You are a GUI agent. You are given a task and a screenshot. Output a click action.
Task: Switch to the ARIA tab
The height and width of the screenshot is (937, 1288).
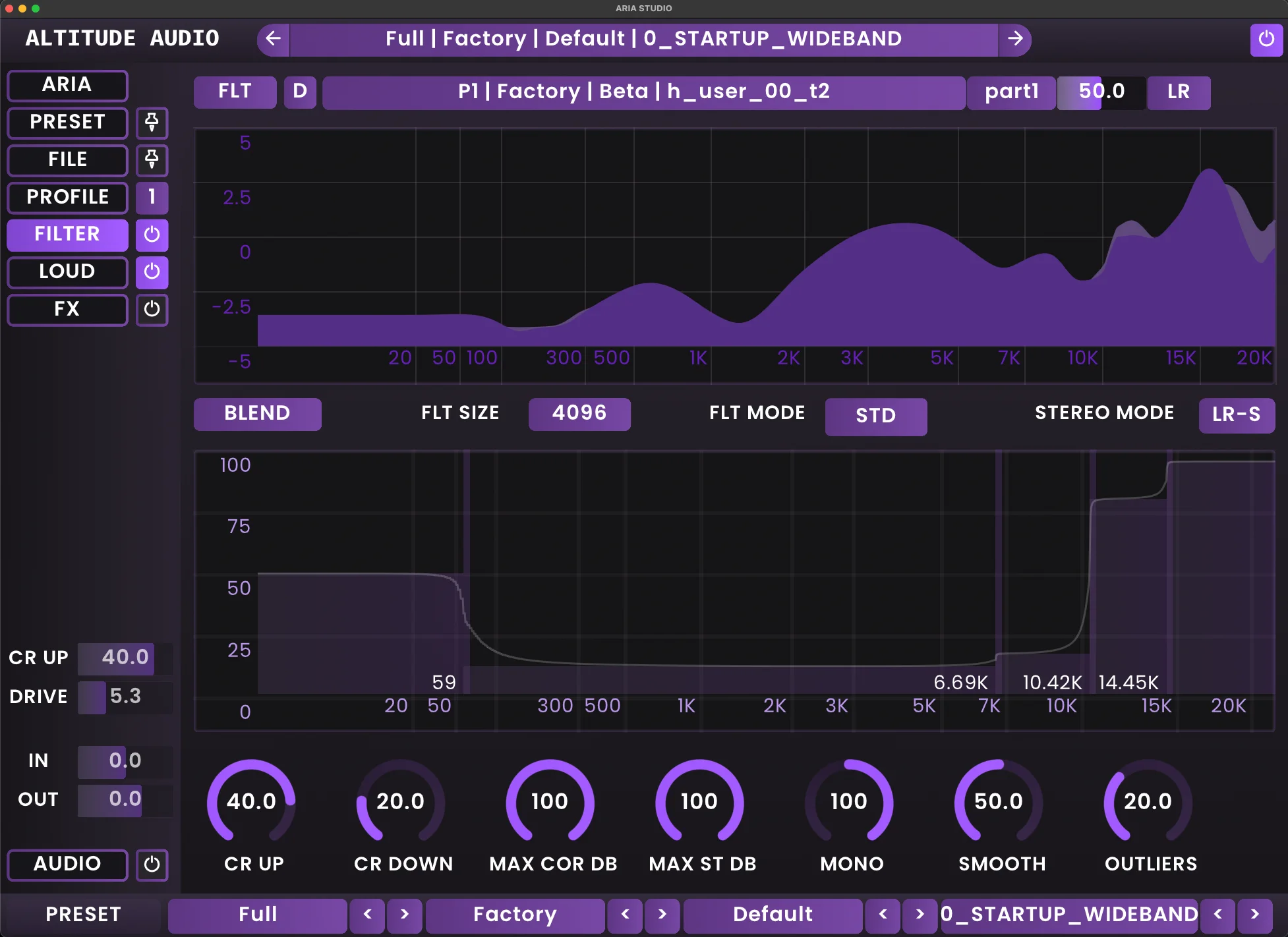click(67, 85)
